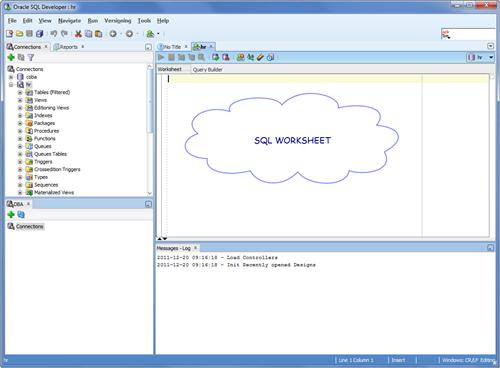
Task: Click the Paste clipboard icon
Action: pos(98,34)
